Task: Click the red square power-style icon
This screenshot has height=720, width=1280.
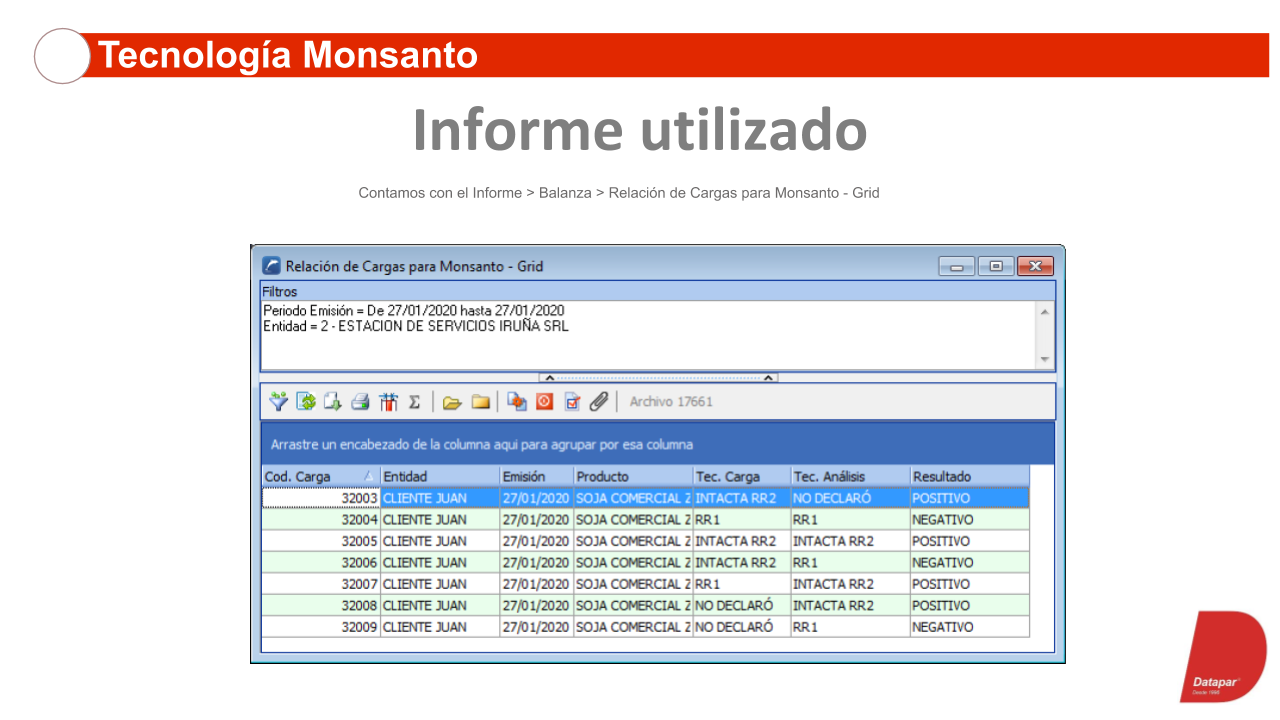Action: tap(544, 402)
